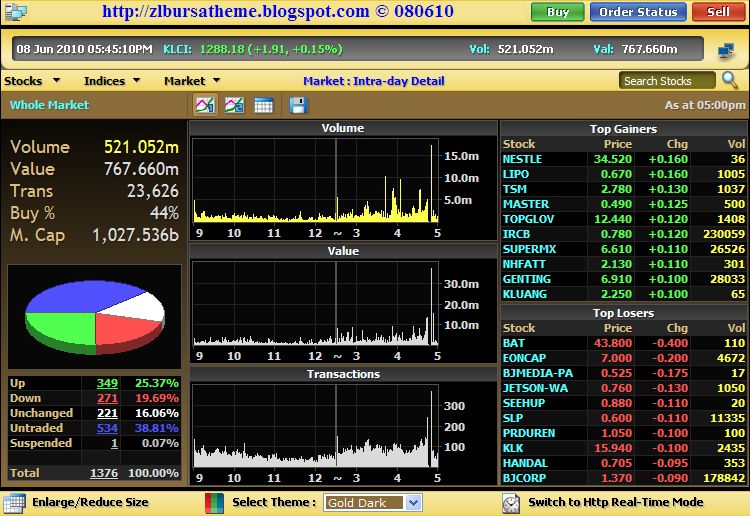Viewport: 750px width, 516px height.
Task: Select SEEHUP in Top Losers
Action: click(524, 403)
